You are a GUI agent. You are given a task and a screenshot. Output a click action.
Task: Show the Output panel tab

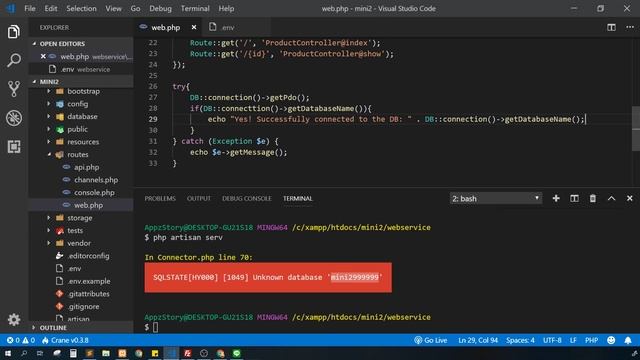pyautogui.click(x=199, y=198)
